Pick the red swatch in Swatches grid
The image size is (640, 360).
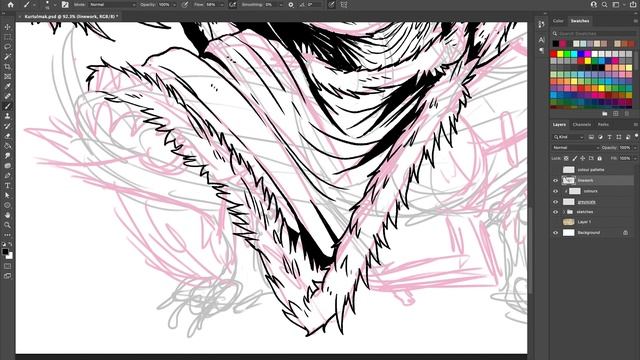tap(554, 54)
